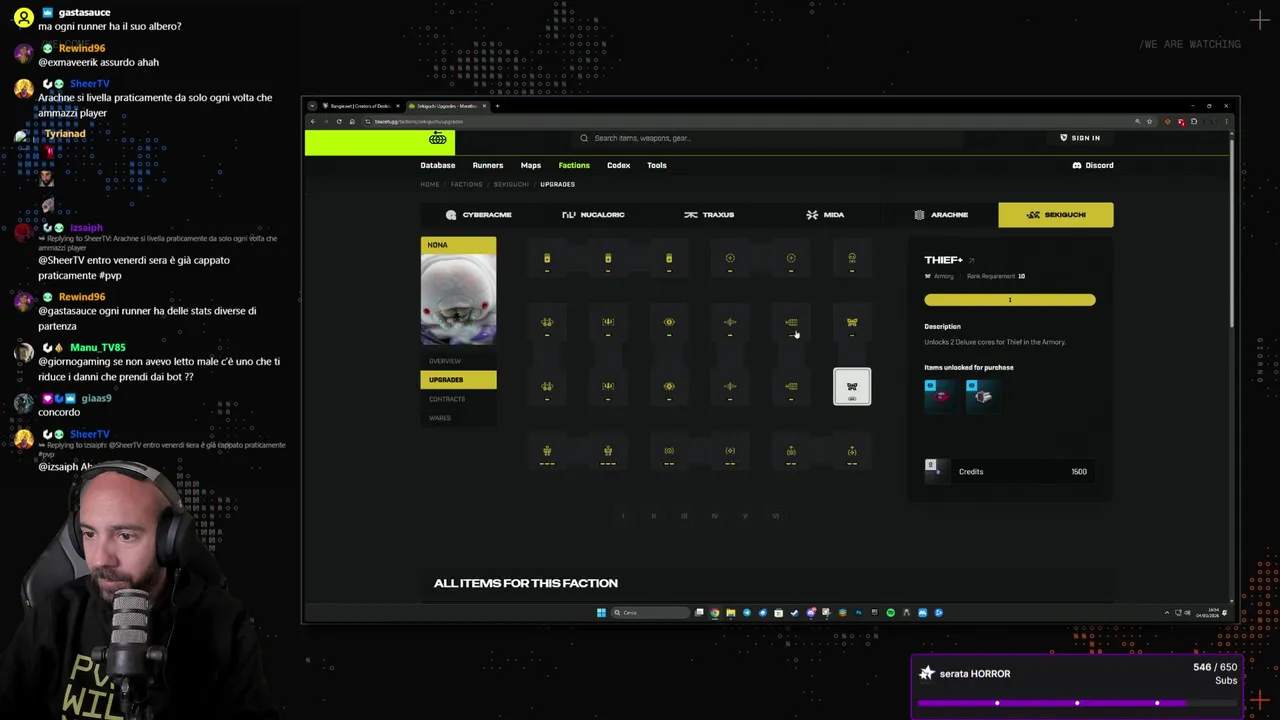This screenshot has height=720, width=1280.
Task: Bookmark the page with the star icon
Action: (x=1150, y=121)
